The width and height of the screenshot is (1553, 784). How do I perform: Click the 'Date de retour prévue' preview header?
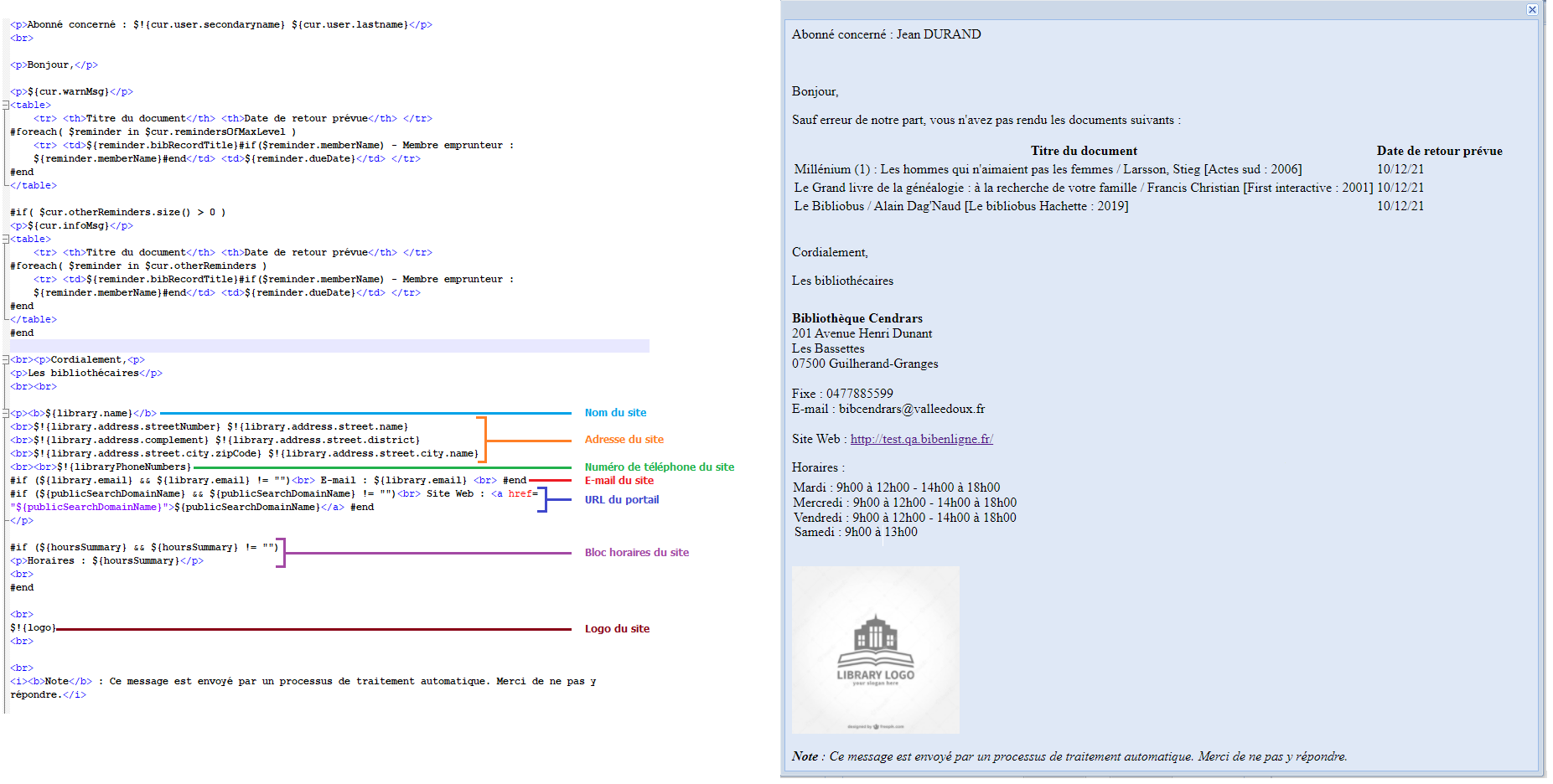tap(1438, 151)
